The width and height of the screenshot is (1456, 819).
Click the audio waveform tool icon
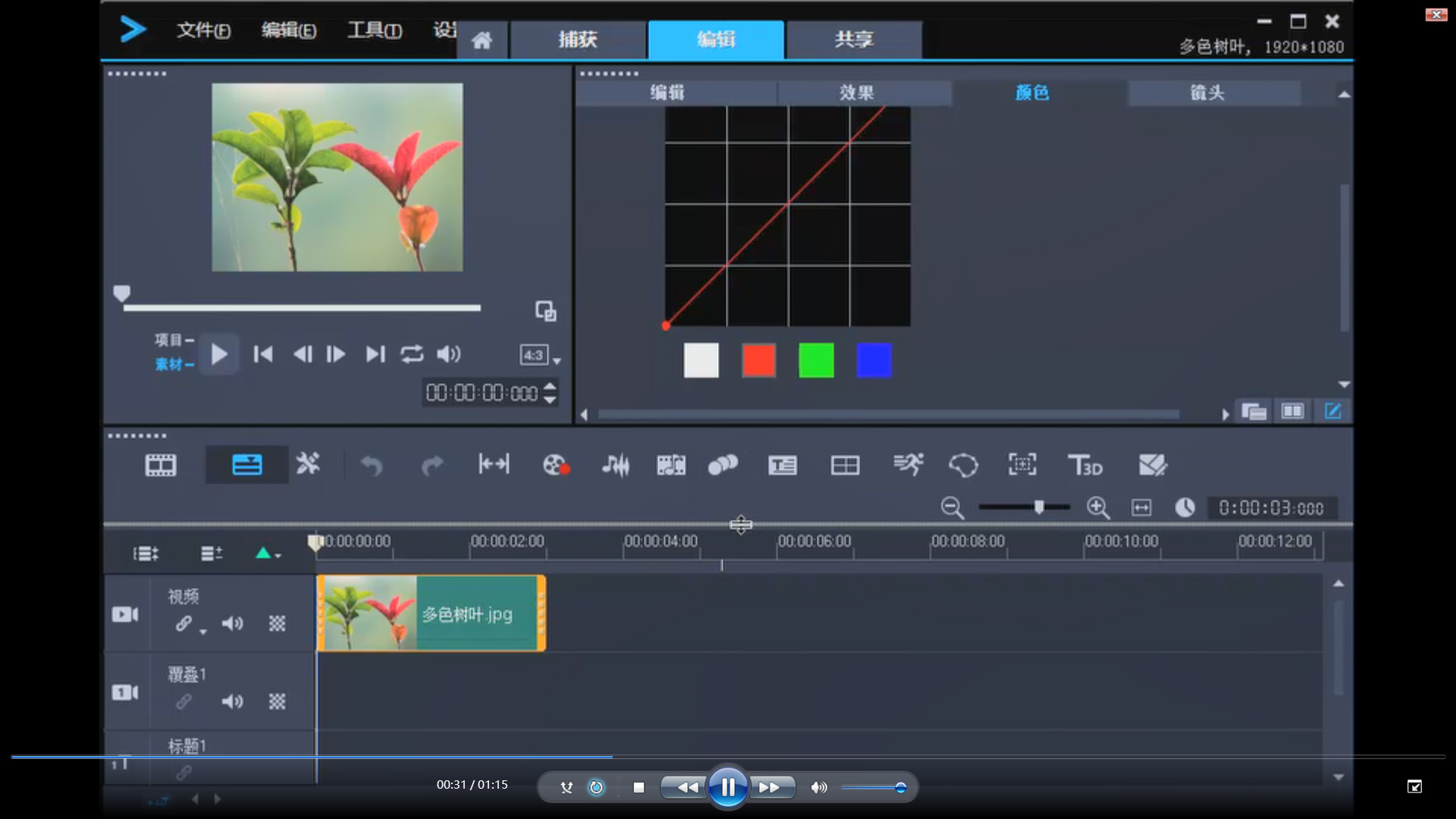tap(614, 465)
